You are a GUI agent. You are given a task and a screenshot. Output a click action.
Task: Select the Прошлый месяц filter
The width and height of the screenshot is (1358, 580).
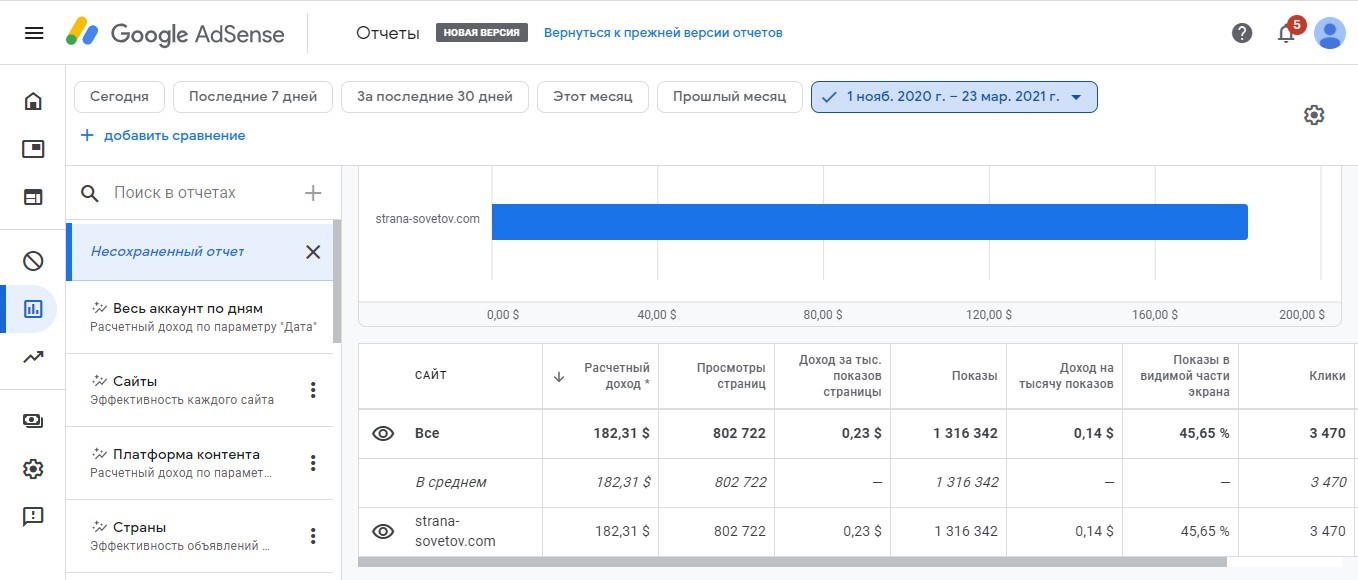[729, 97]
